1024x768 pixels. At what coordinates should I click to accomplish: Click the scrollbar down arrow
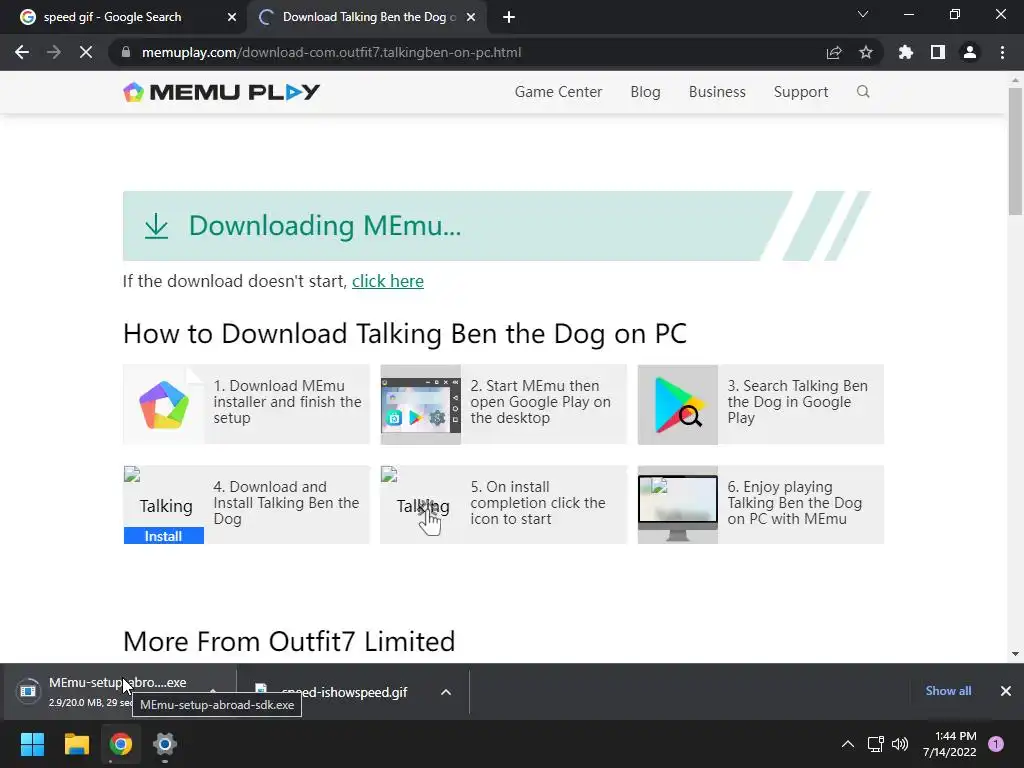(1015, 654)
